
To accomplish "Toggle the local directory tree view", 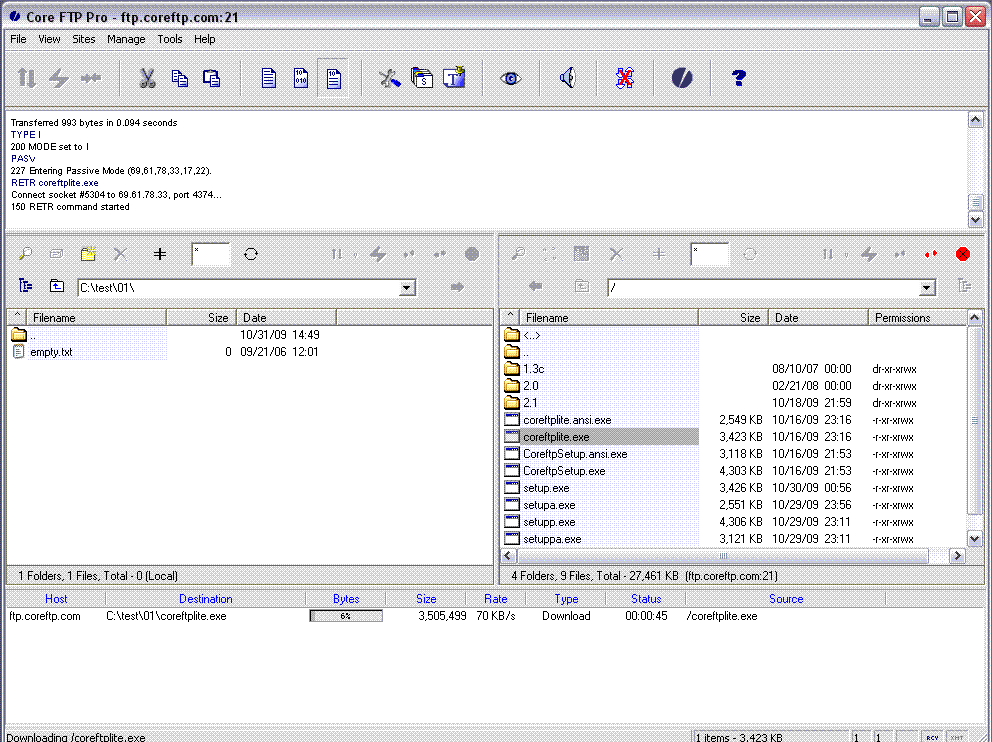I will coord(23,286).
